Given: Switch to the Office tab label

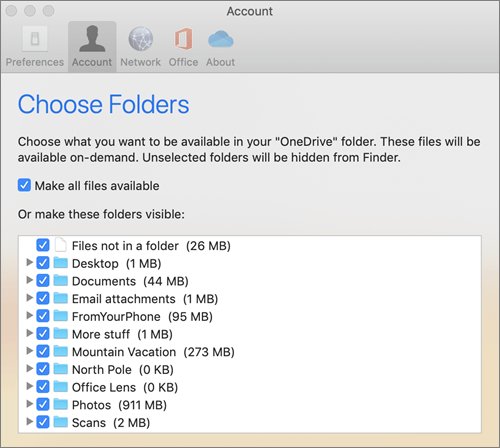Looking at the screenshot, I should (x=183, y=62).
